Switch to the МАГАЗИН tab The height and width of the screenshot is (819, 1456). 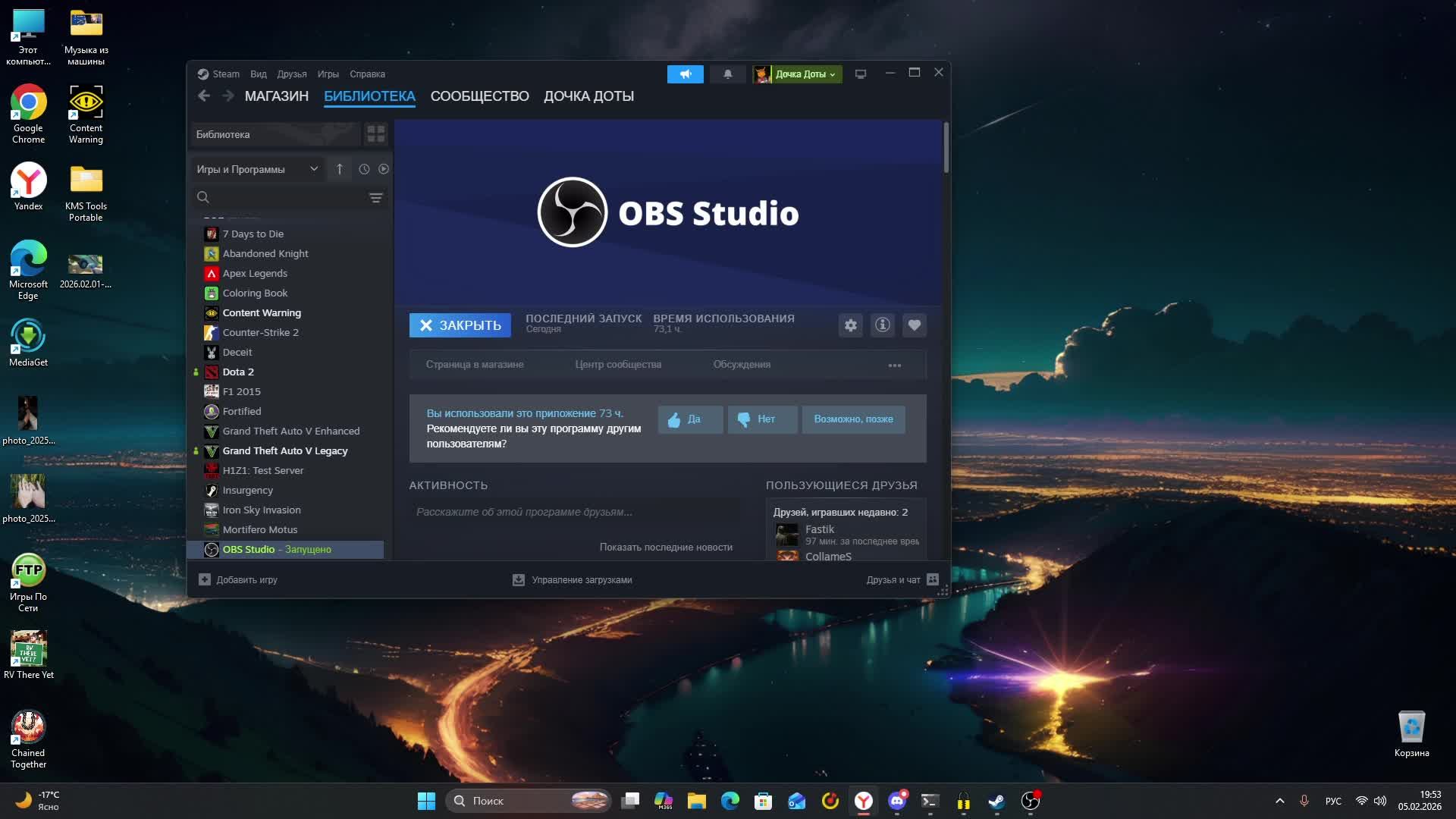[276, 96]
